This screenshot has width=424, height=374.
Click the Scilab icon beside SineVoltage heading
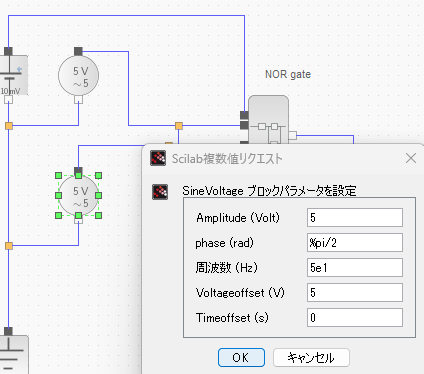(x=160, y=192)
